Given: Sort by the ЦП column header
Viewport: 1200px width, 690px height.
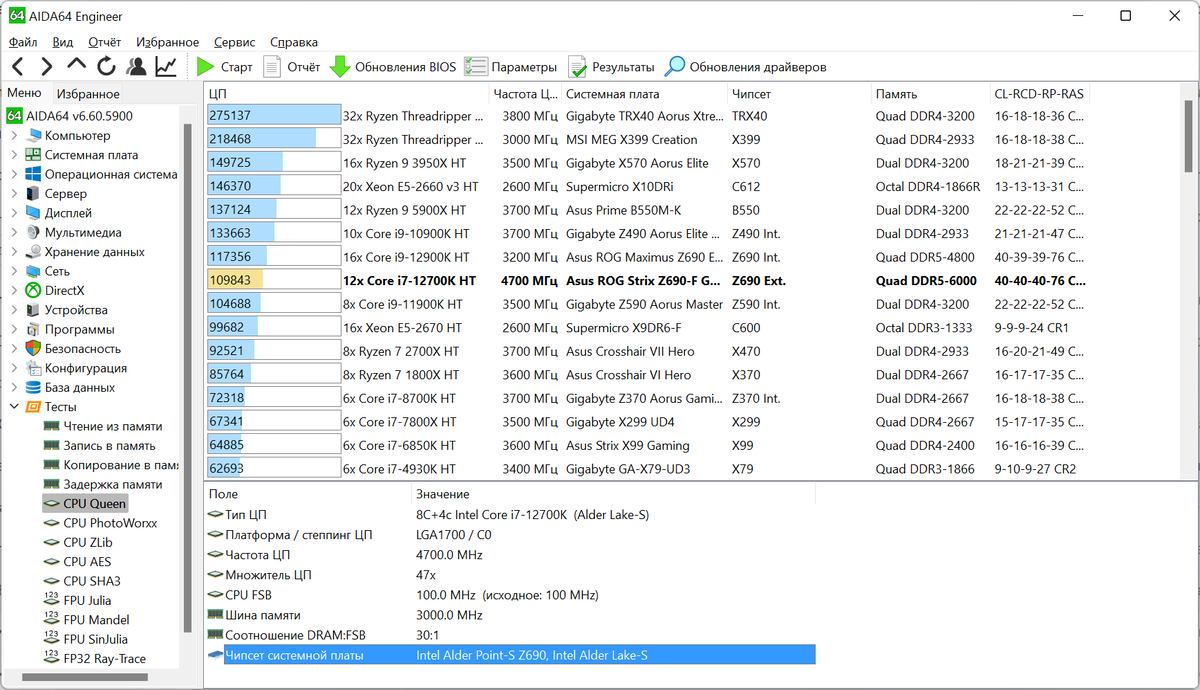Looking at the screenshot, I should [x=346, y=94].
